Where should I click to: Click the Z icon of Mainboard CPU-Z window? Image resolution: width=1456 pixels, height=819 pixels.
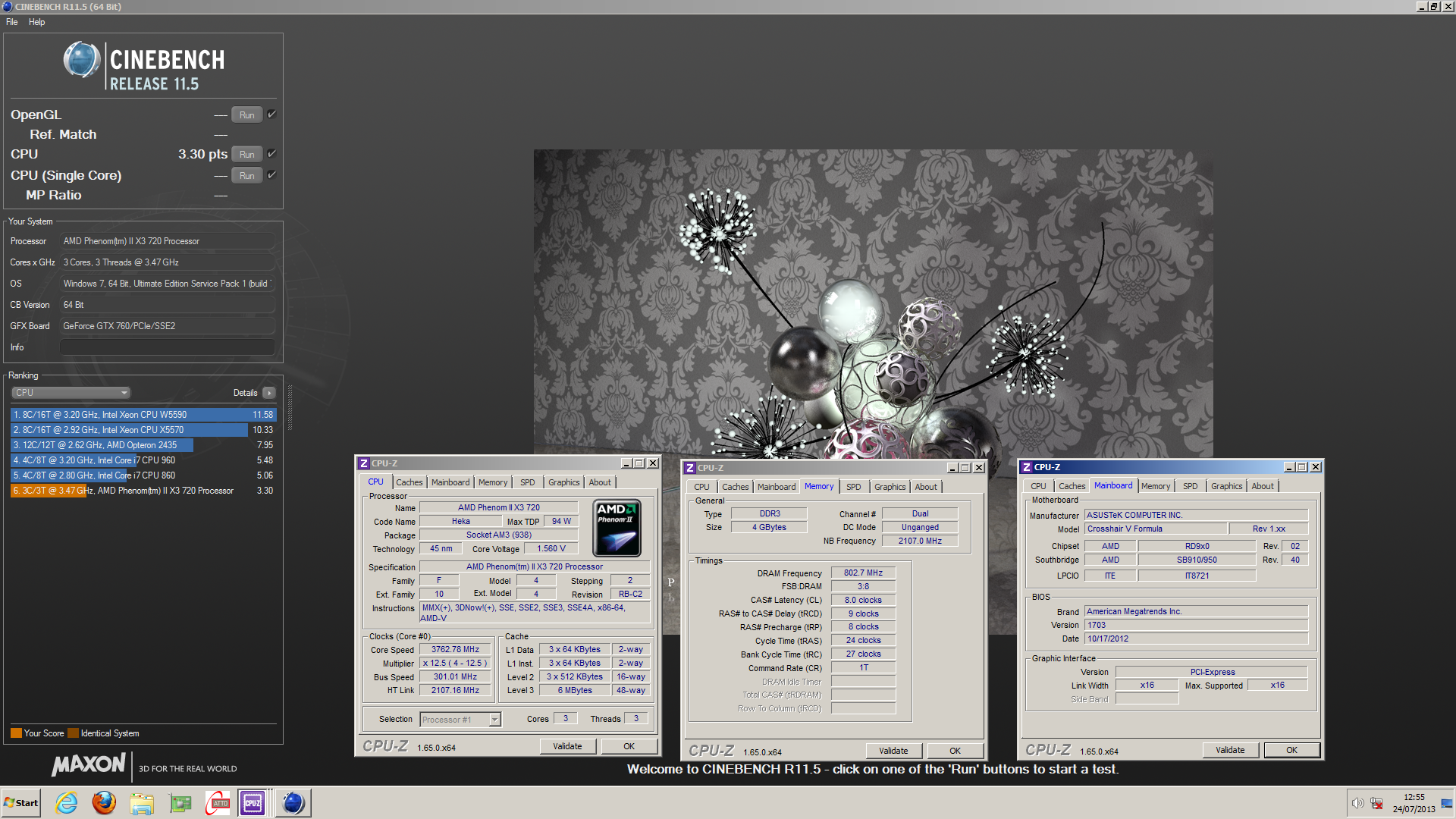(x=1027, y=467)
